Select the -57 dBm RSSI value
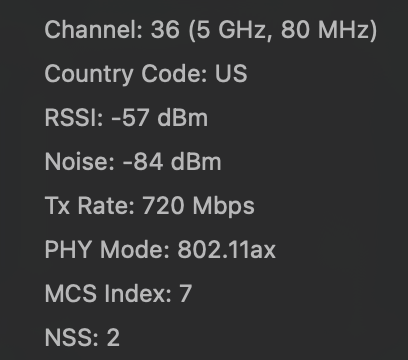 pos(160,118)
